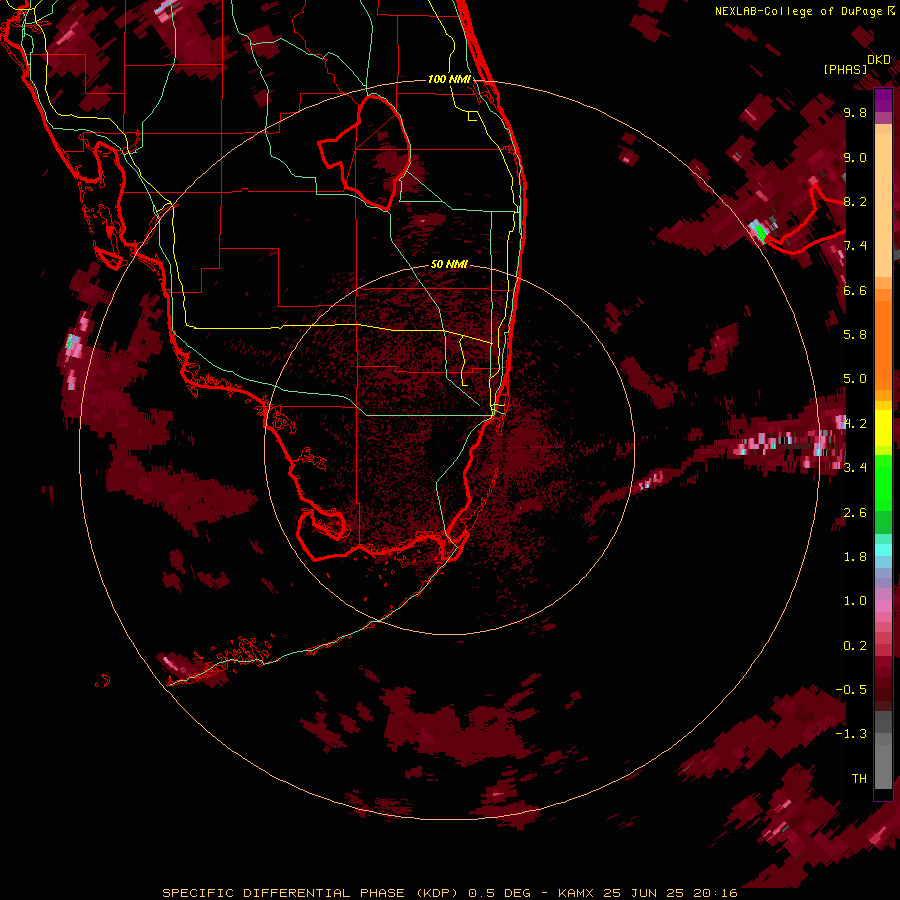Click the 1.8 legend value
Viewport: 900px width, 900px height.
[855, 556]
